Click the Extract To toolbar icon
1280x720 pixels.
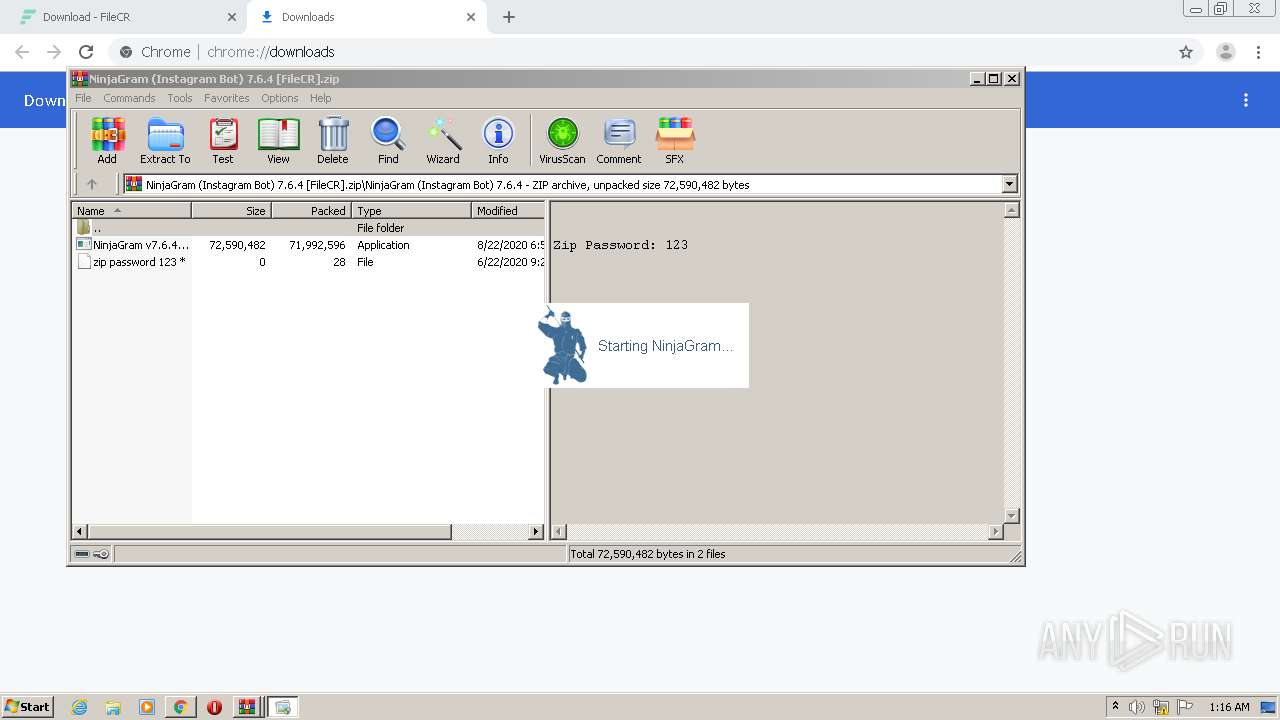[165, 140]
